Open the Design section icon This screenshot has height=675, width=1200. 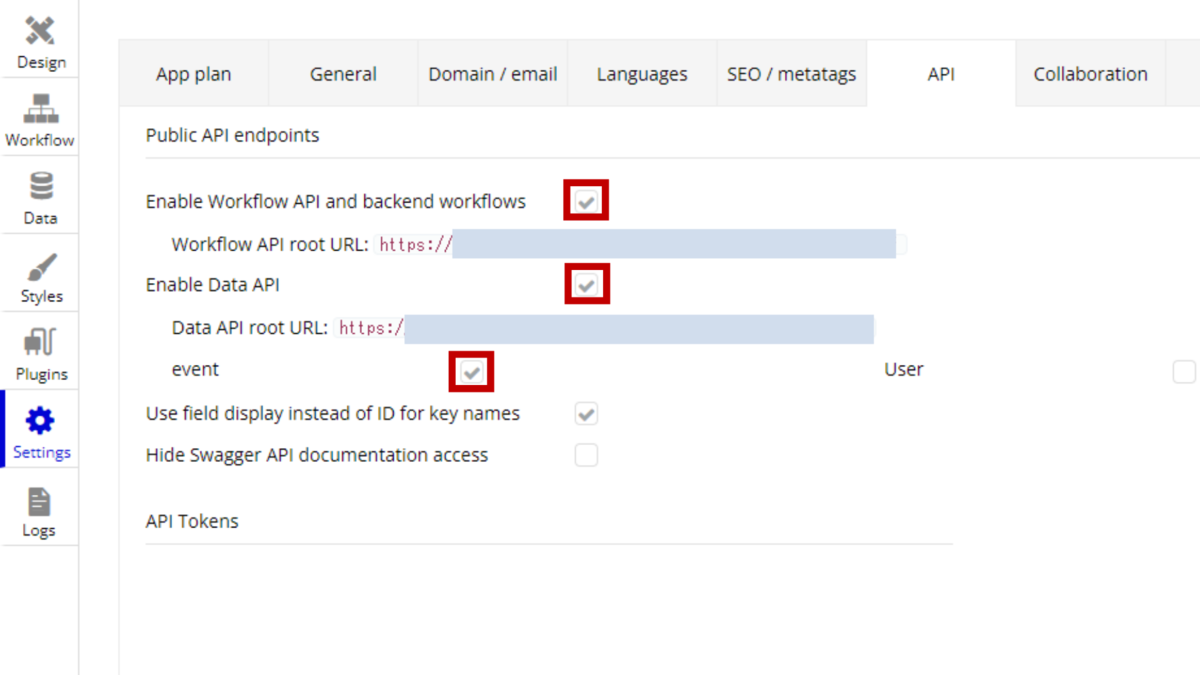(x=40, y=31)
